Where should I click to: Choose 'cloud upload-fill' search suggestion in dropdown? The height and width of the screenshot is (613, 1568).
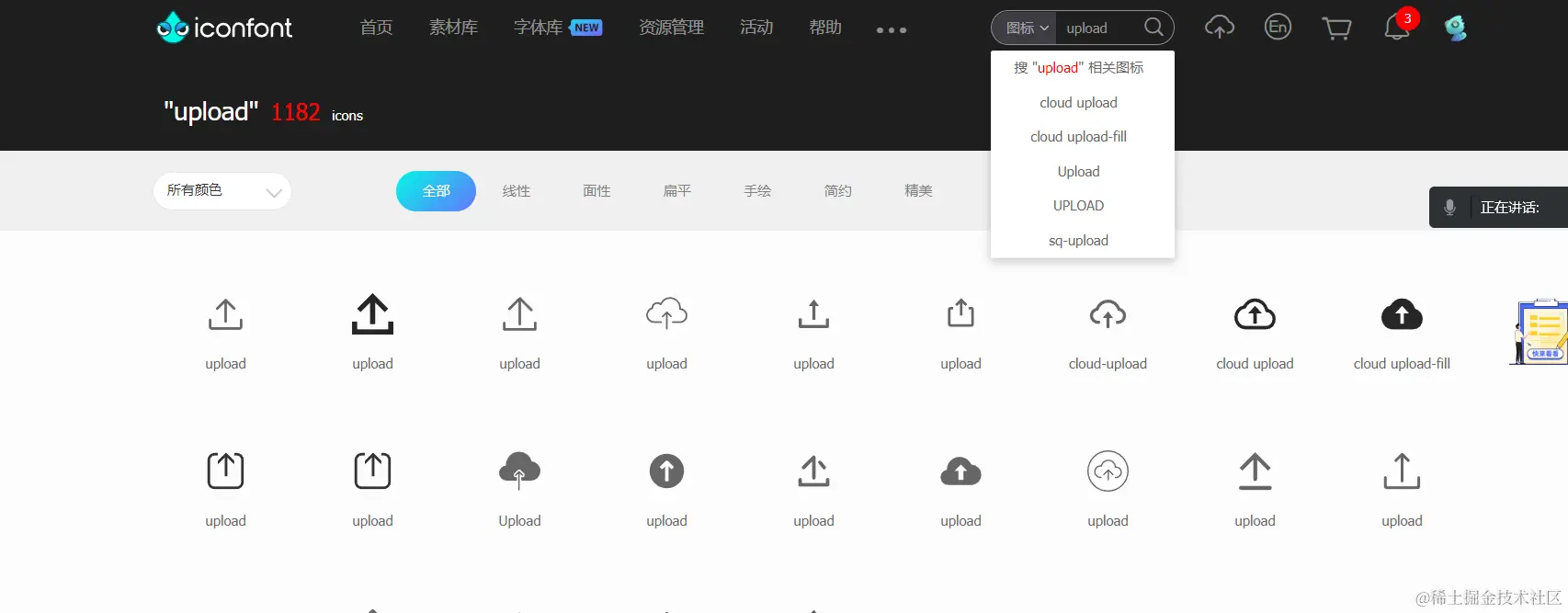1079,137
